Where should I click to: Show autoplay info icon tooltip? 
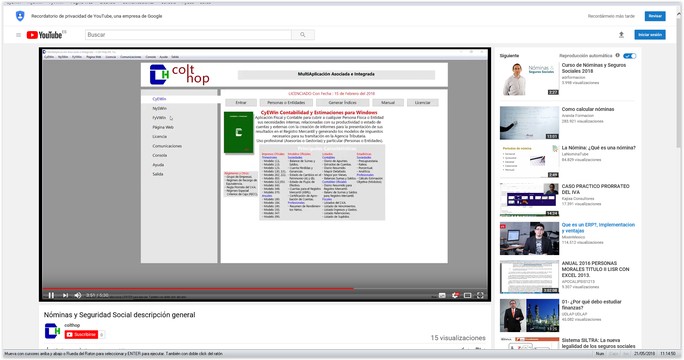pos(617,55)
